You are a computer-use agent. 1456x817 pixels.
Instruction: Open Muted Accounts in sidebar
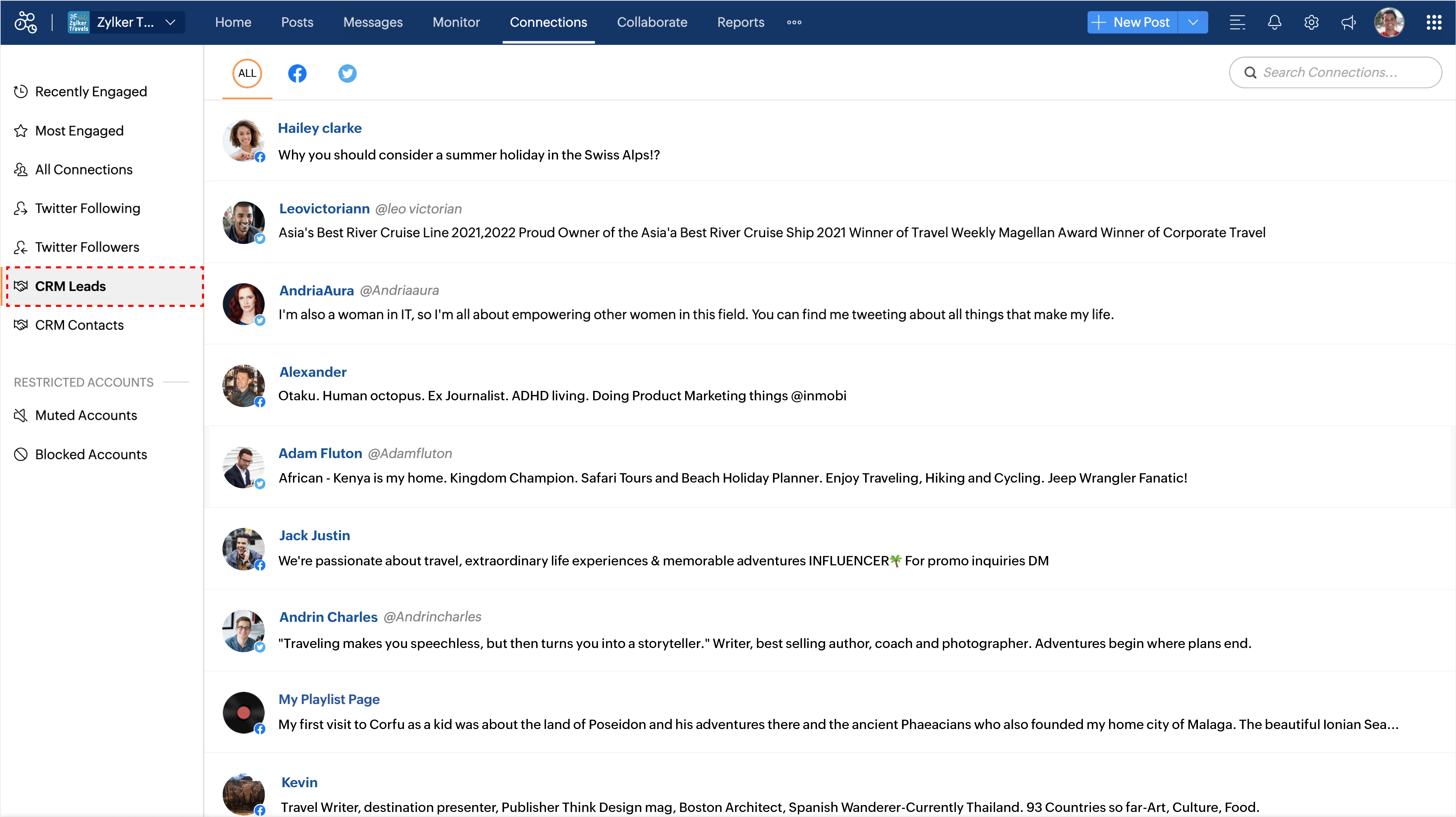(86, 416)
